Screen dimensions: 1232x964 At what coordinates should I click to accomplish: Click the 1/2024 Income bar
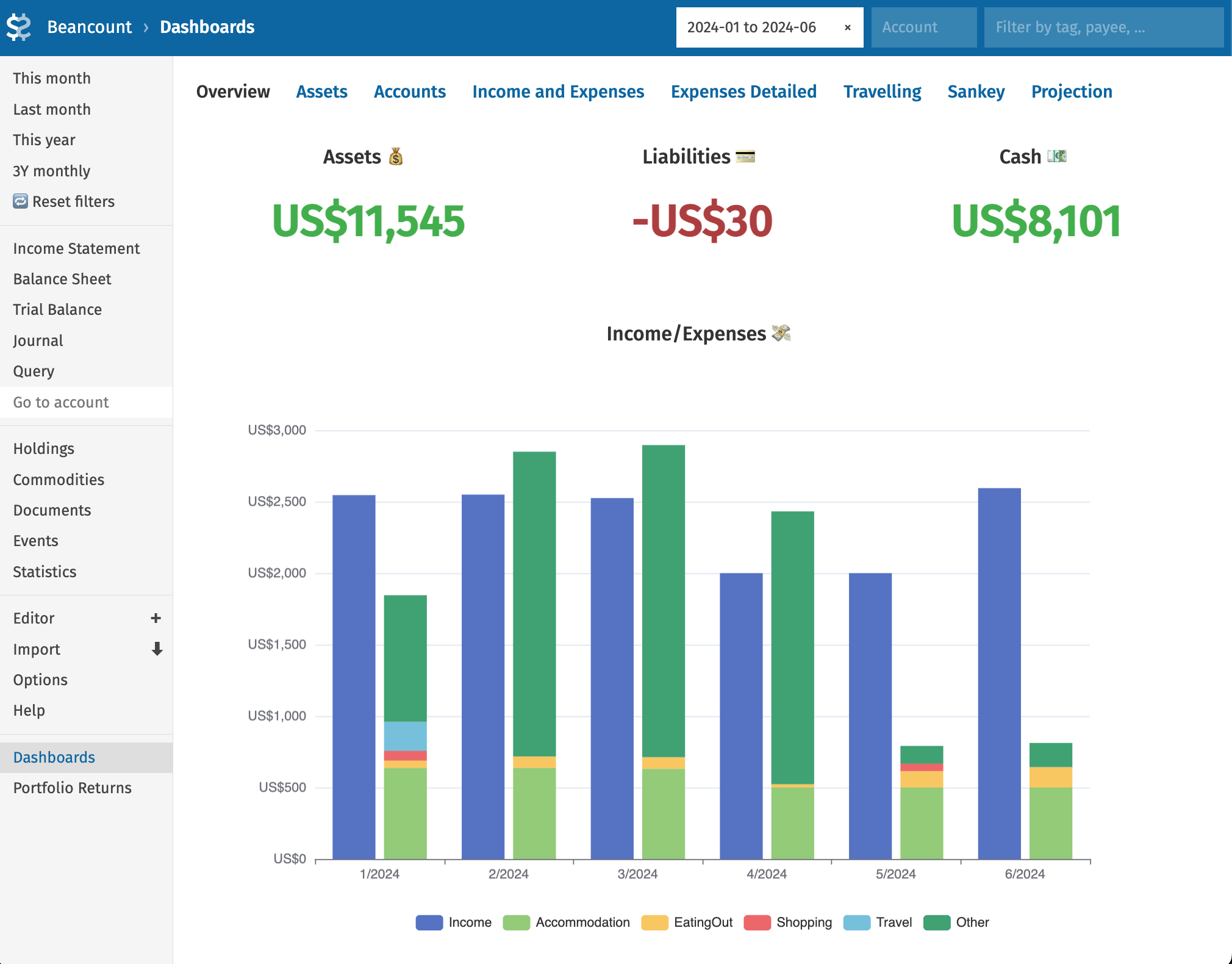click(354, 677)
